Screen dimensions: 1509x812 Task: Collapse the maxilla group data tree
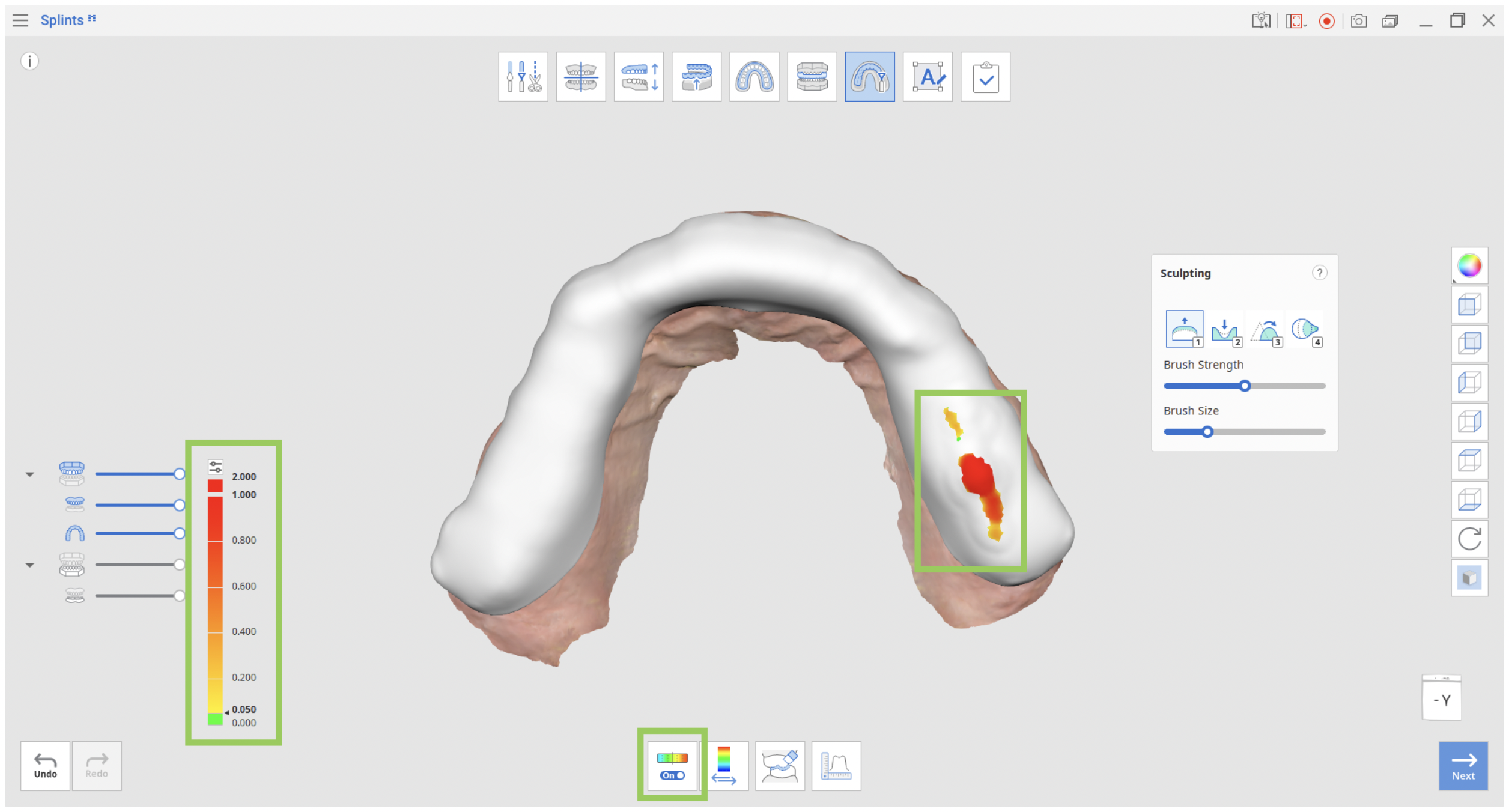point(29,474)
